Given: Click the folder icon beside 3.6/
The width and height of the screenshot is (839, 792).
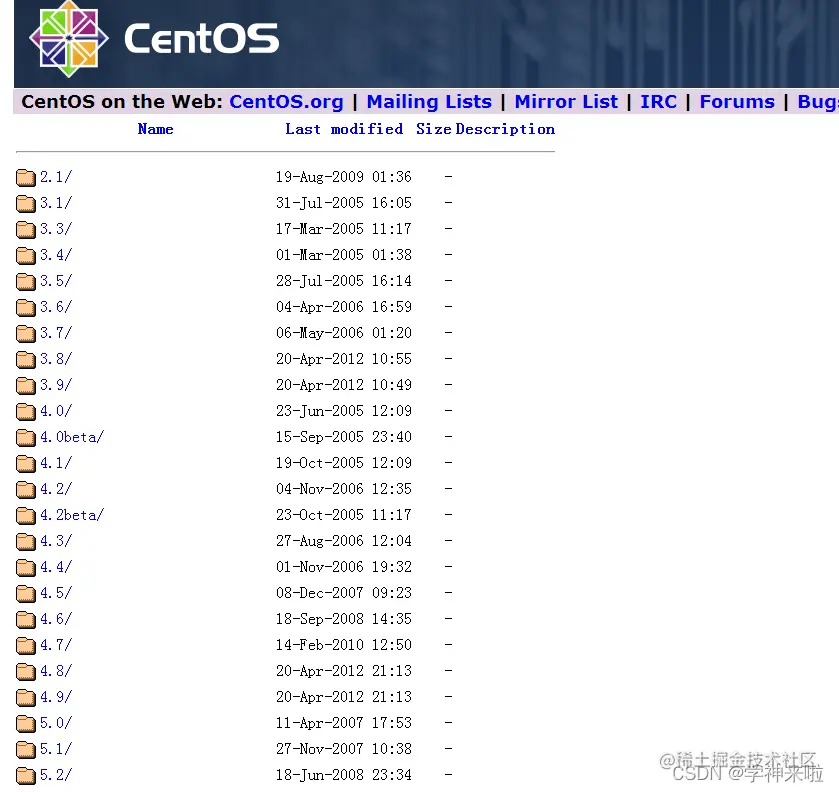Looking at the screenshot, I should (x=26, y=307).
